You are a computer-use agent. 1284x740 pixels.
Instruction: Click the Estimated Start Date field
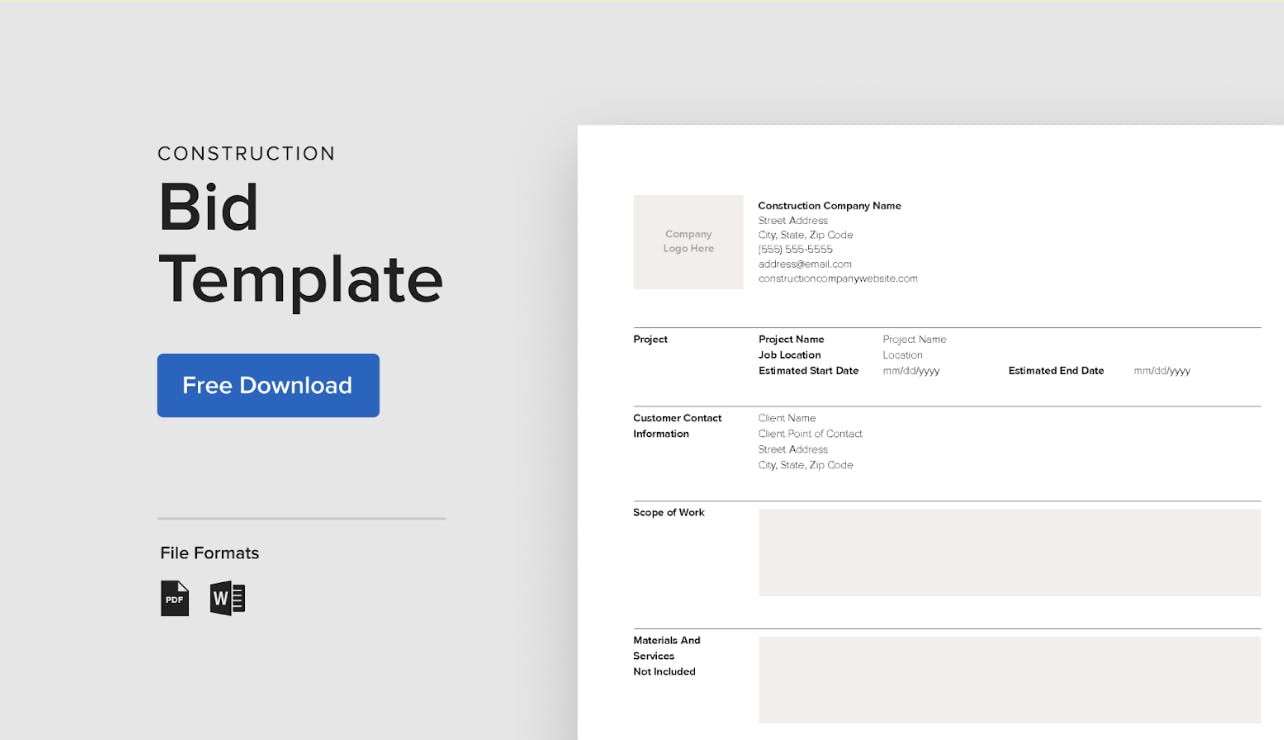(910, 370)
